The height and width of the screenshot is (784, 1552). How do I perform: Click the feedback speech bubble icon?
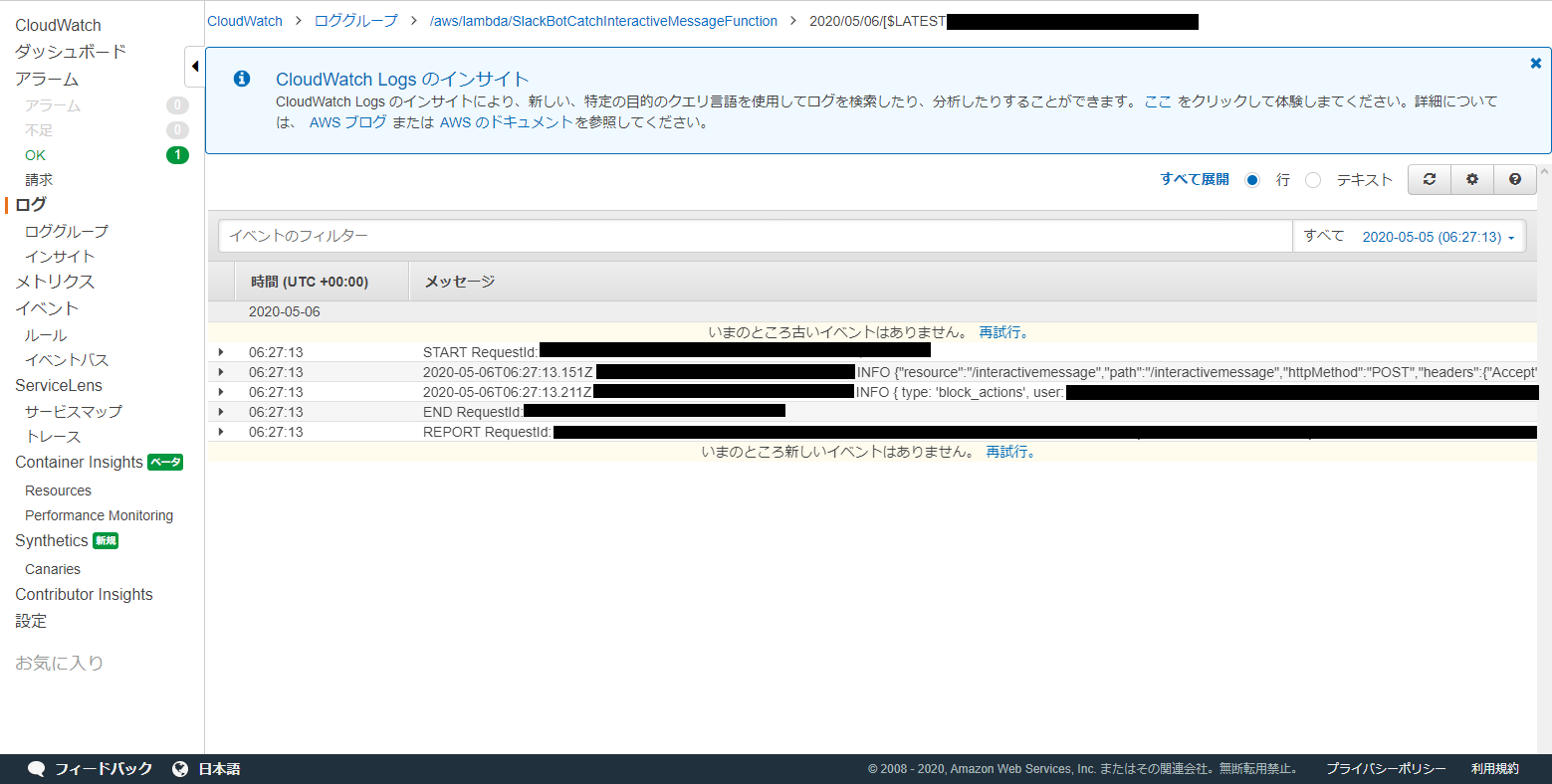(36, 769)
